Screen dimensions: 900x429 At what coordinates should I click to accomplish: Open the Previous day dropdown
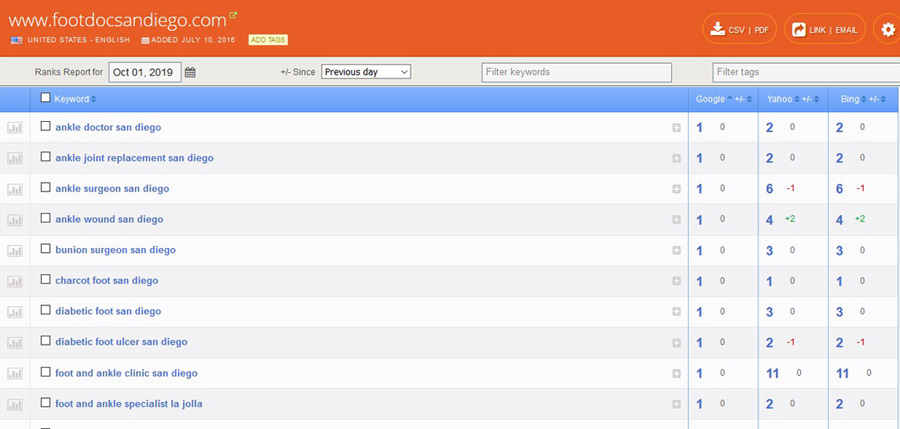click(366, 72)
